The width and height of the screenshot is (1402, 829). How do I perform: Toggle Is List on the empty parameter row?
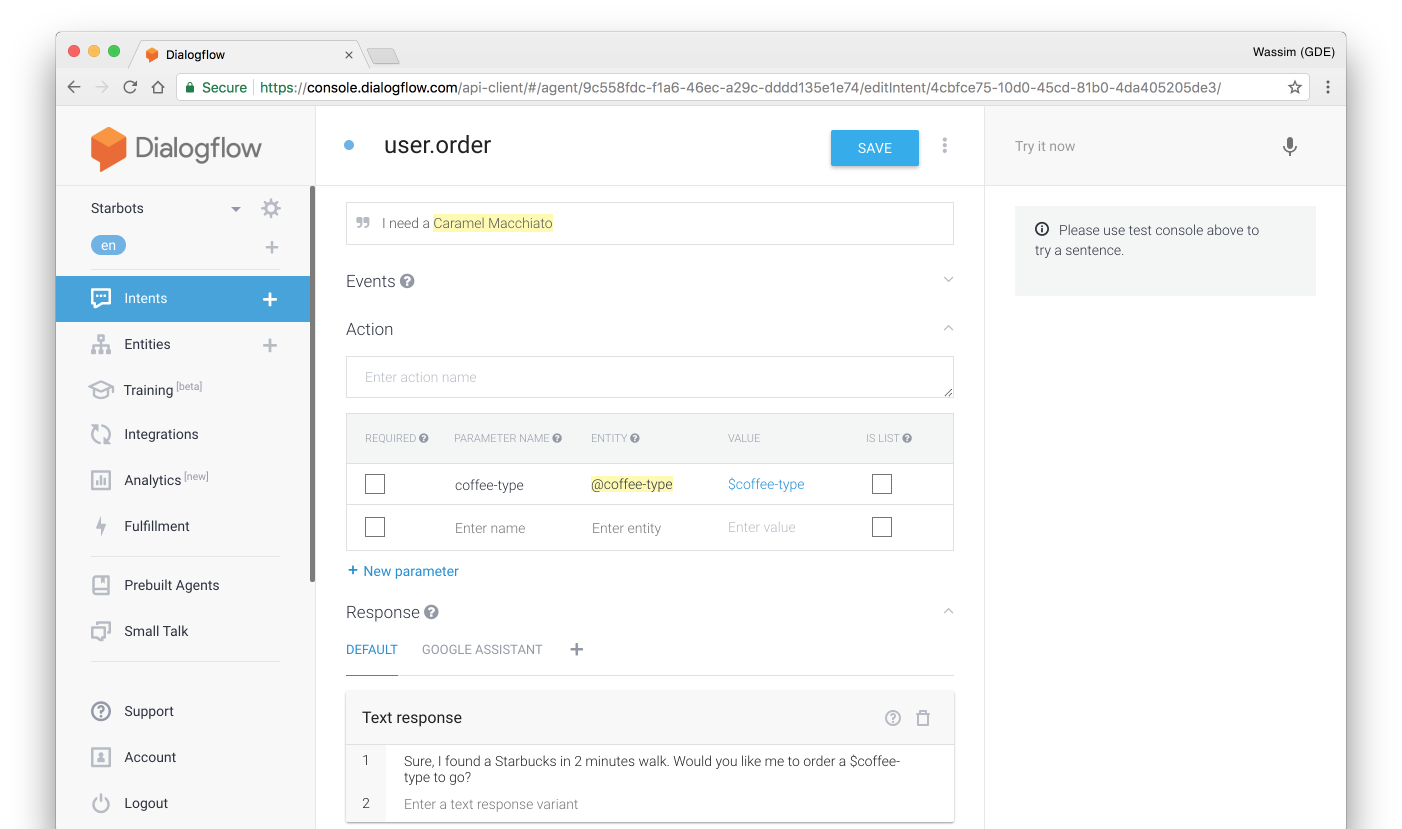tap(882, 527)
